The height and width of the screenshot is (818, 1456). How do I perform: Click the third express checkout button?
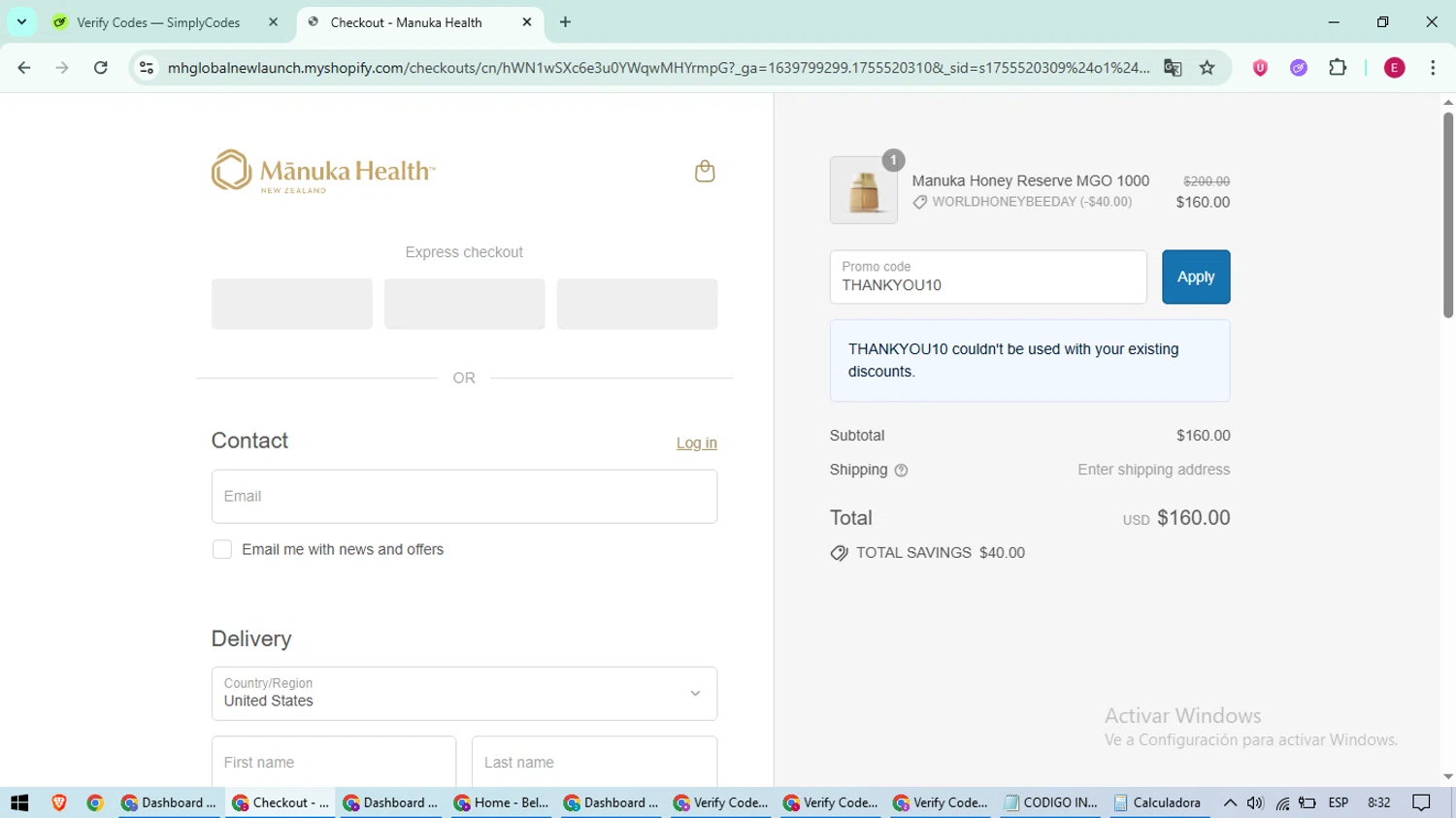pyautogui.click(x=637, y=304)
